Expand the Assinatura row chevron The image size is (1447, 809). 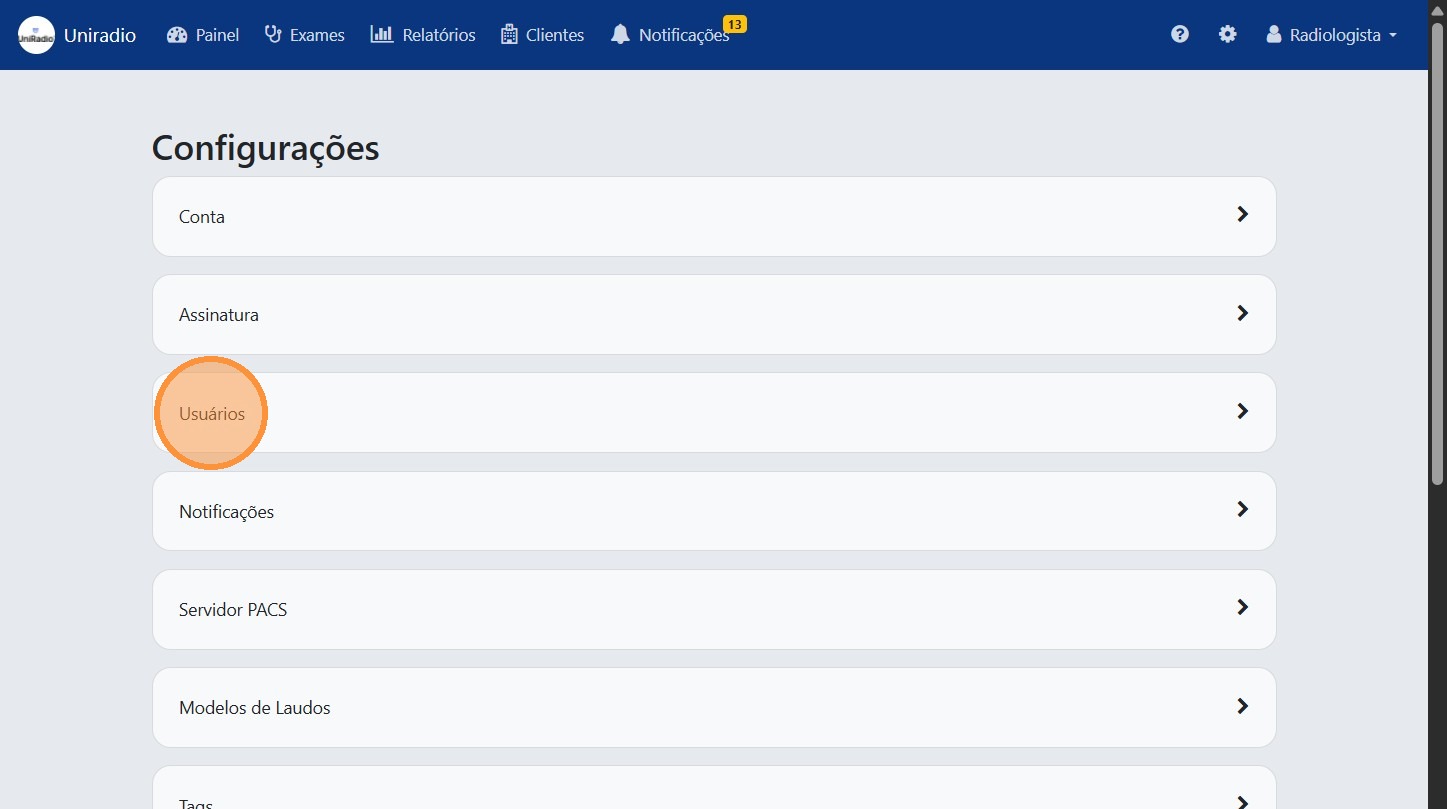(1242, 313)
